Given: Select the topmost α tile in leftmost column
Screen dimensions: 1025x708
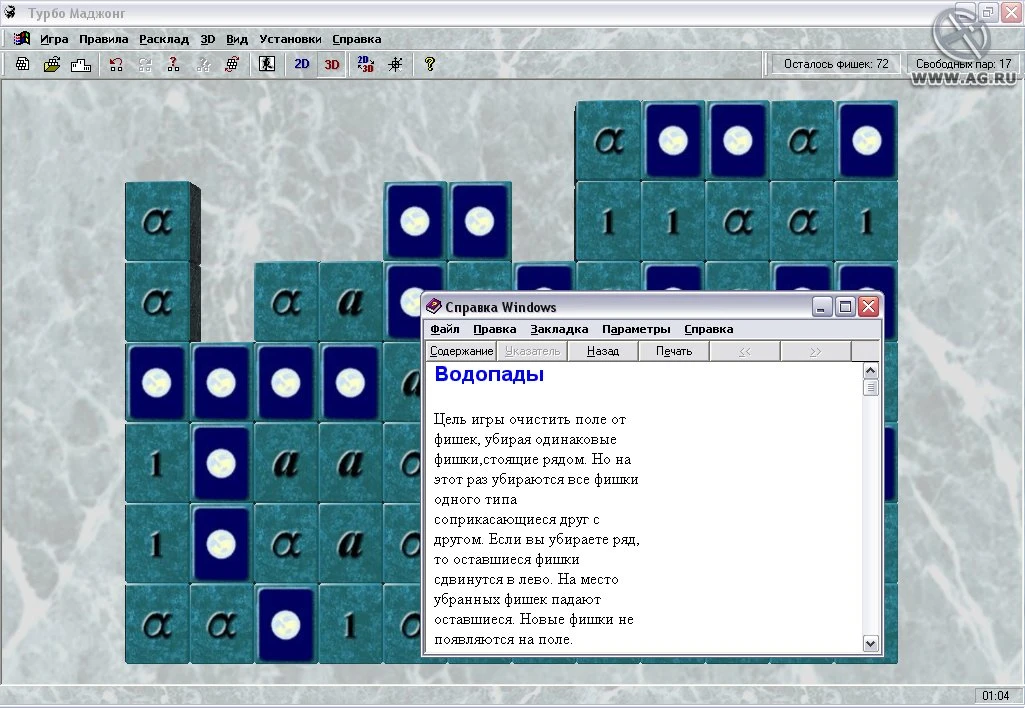Looking at the screenshot, I should point(158,222).
